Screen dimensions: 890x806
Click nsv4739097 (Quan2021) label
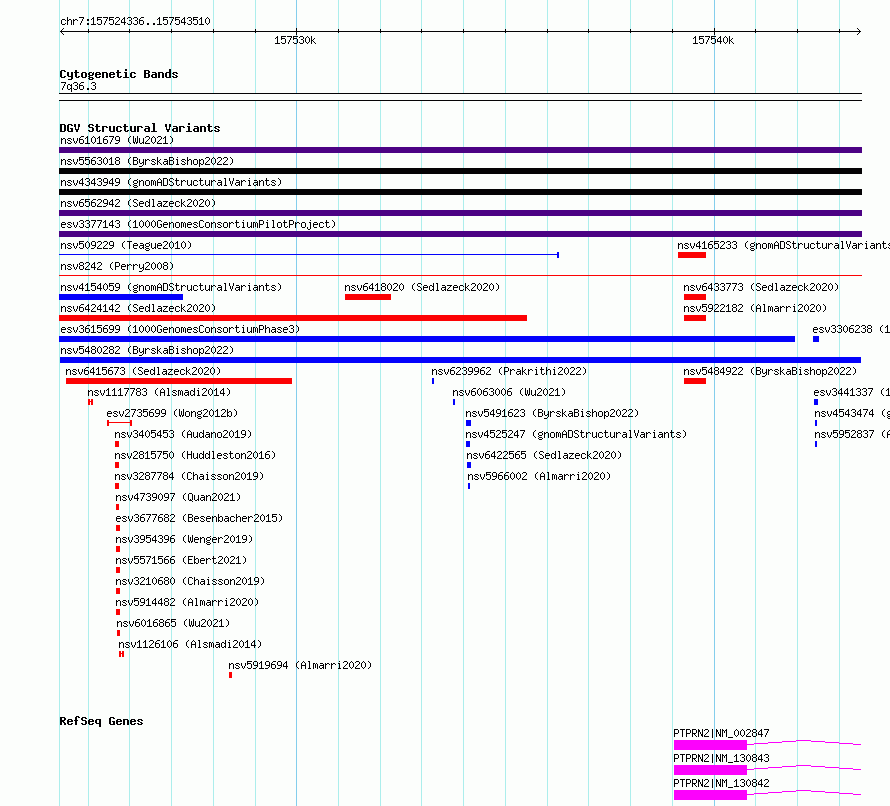tap(178, 497)
